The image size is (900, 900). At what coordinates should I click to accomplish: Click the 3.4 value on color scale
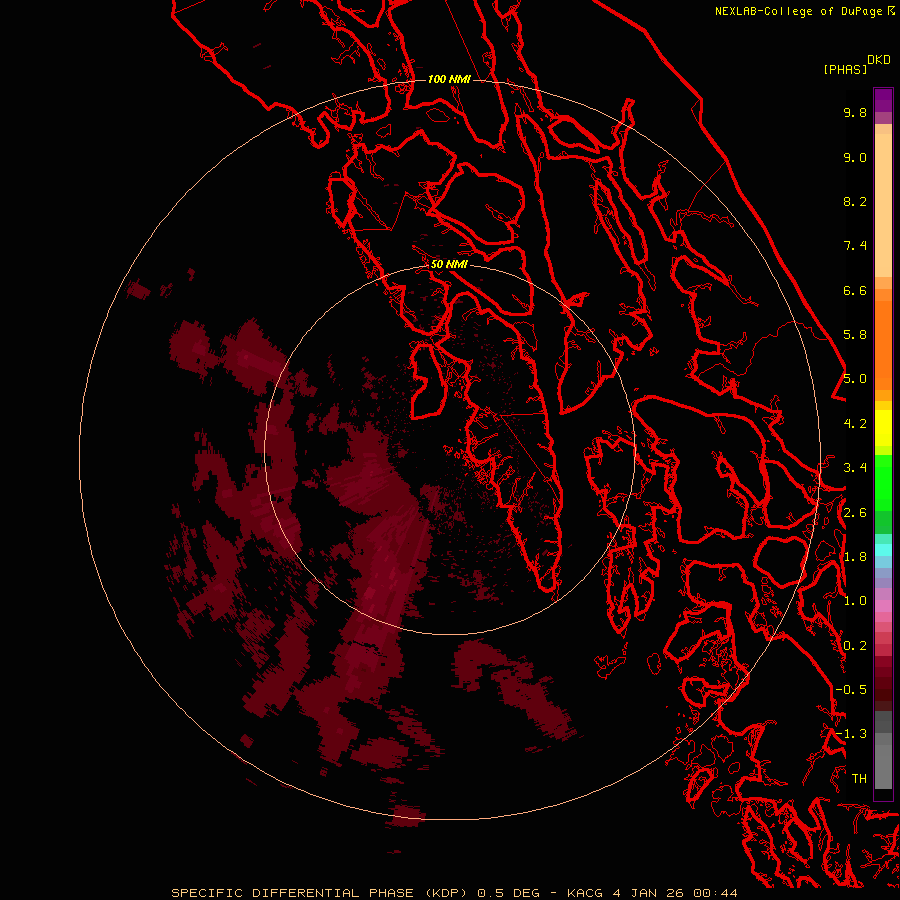(855, 468)
